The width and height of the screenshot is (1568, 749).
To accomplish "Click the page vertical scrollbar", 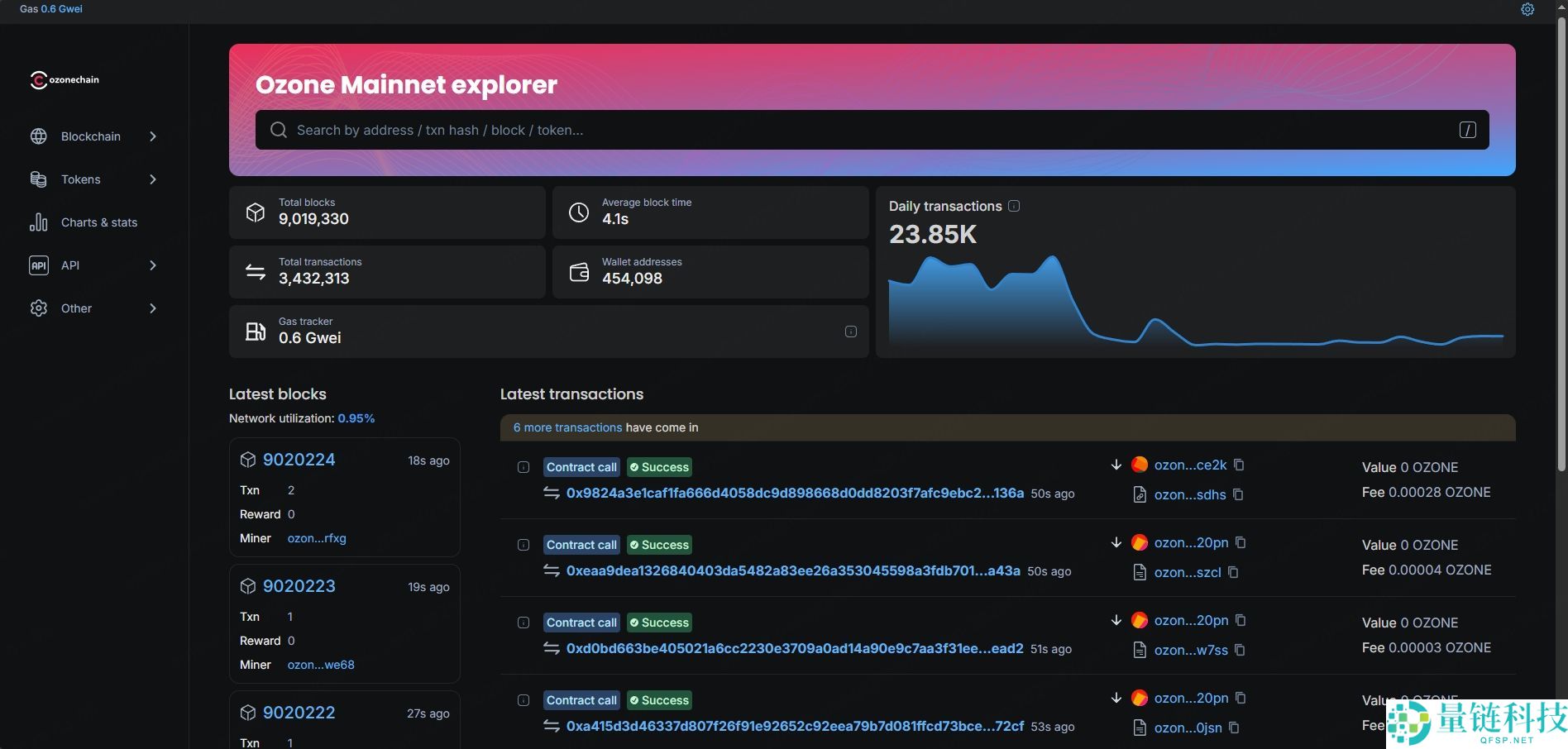I will point(1561,244).
